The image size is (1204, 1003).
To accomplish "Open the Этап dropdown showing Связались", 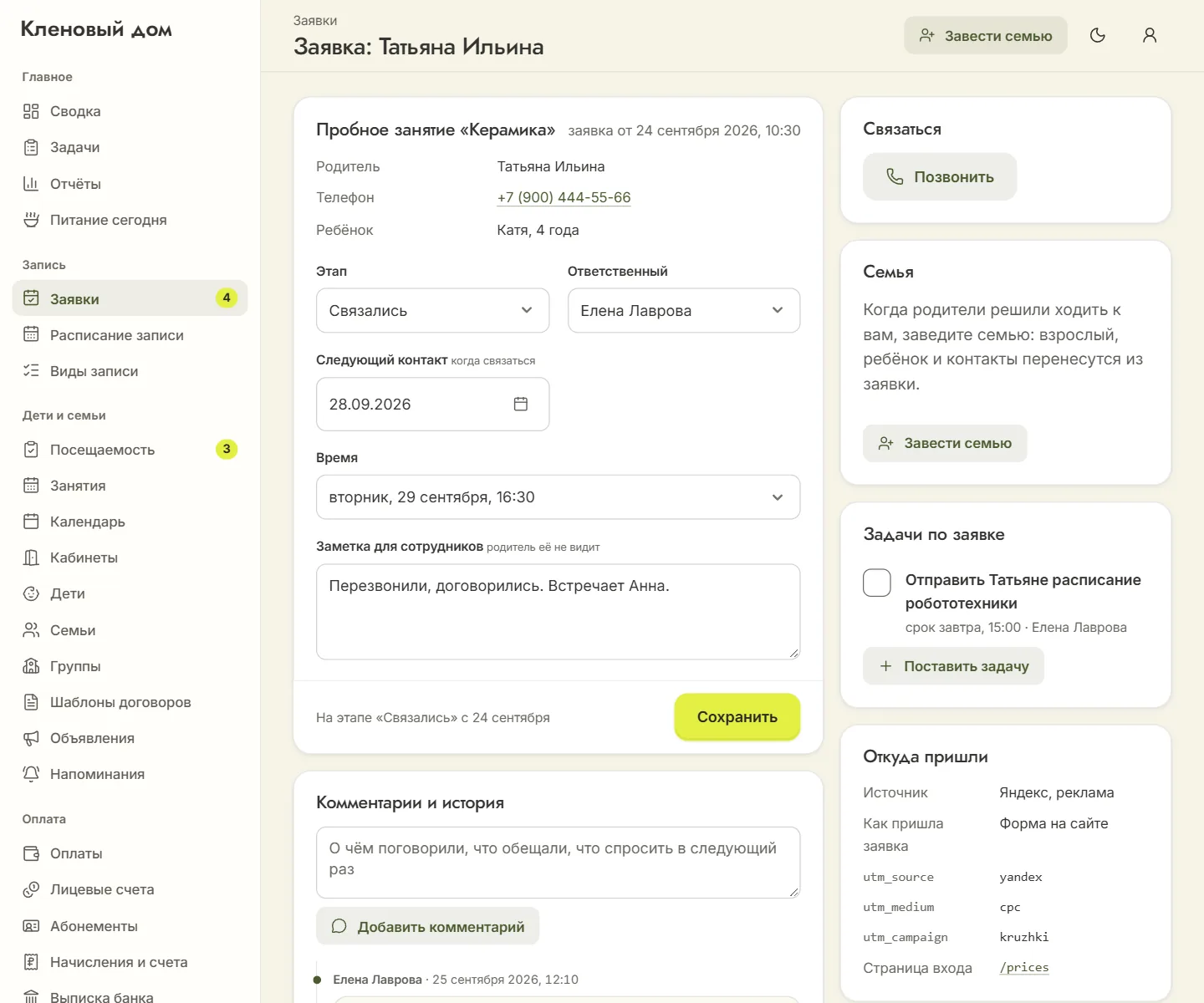I will 432,310.
